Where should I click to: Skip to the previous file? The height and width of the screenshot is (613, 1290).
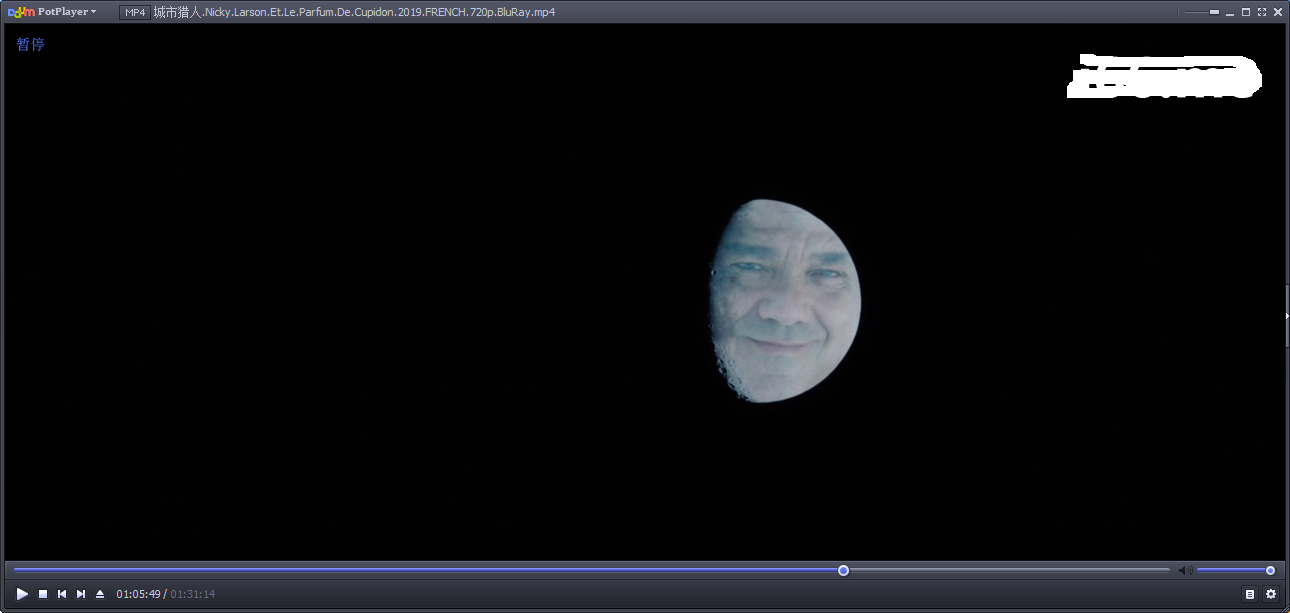coord(62,594)
